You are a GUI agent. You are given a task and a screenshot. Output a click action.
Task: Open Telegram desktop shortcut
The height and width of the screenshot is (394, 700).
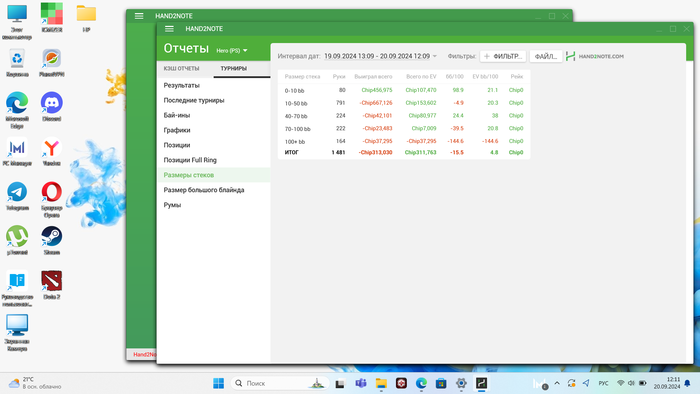pyautogui.click(x=17, y=196)
